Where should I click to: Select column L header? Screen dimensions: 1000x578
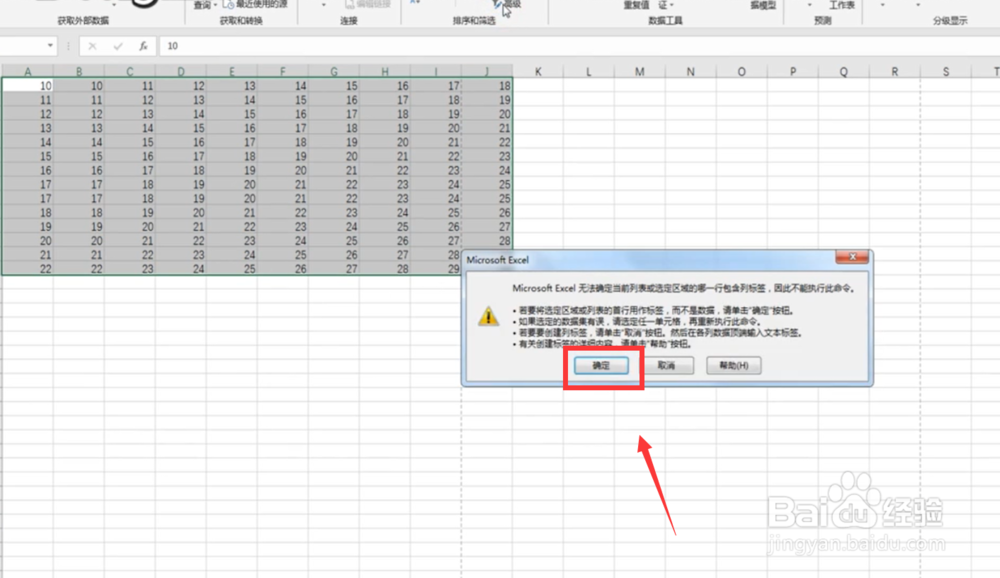[589, 71]
